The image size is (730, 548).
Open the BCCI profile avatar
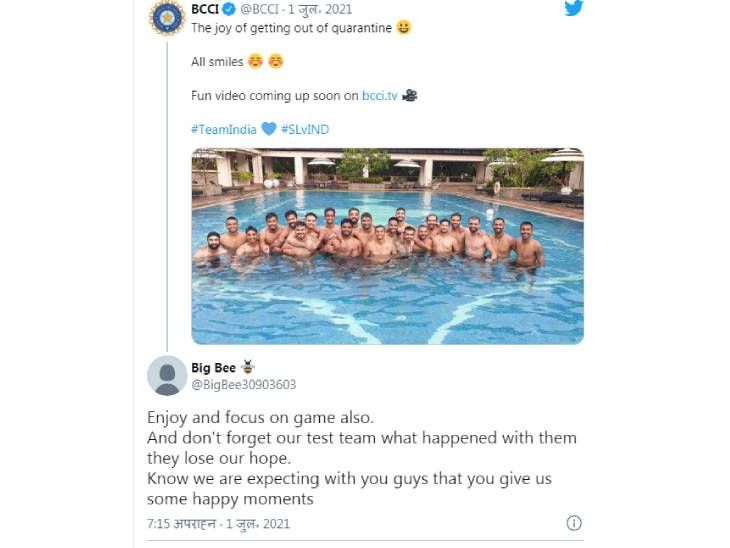point(167,18)
